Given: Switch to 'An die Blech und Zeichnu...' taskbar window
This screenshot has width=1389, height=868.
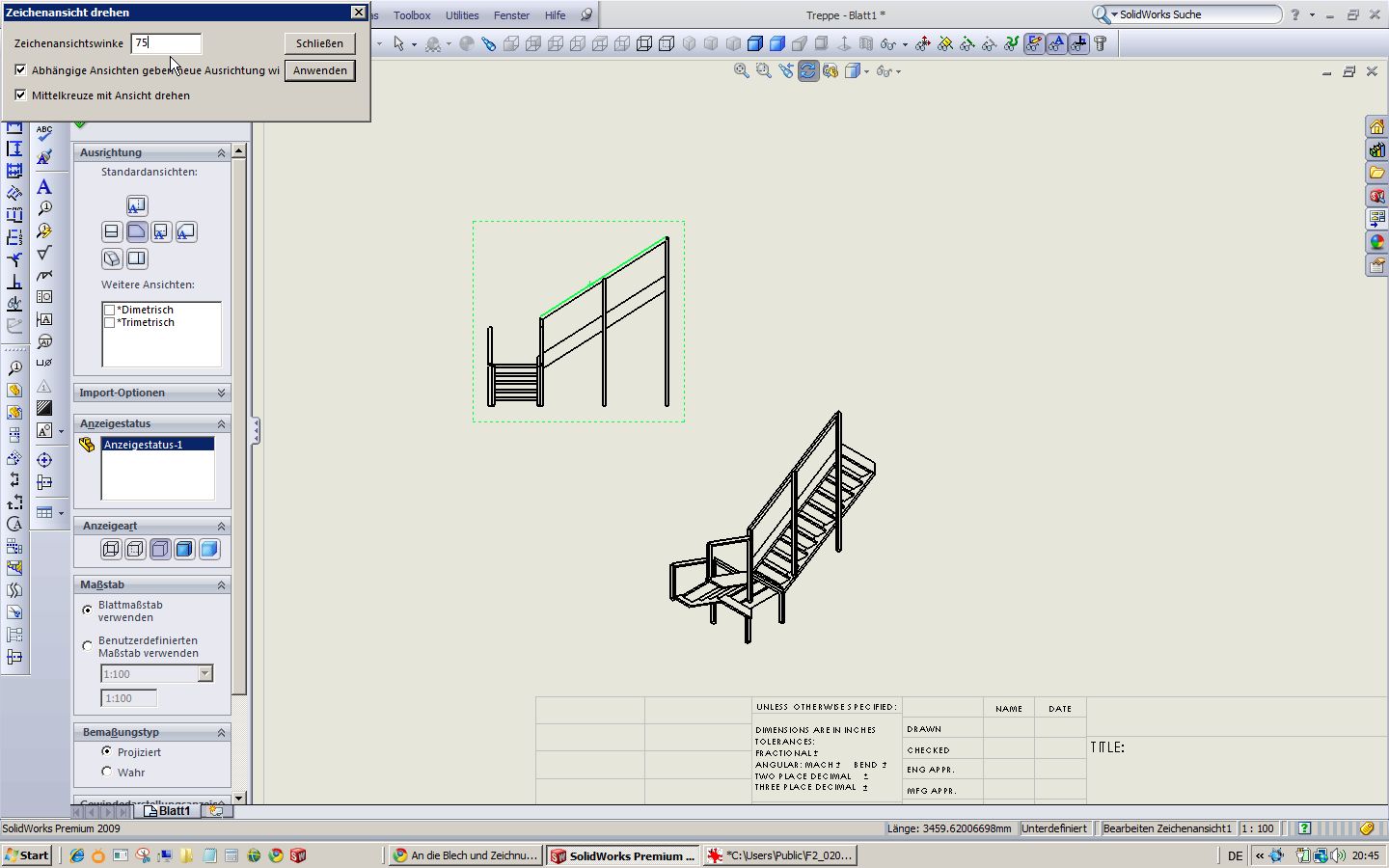Looking at the screenshot, I should pos(466,855).
